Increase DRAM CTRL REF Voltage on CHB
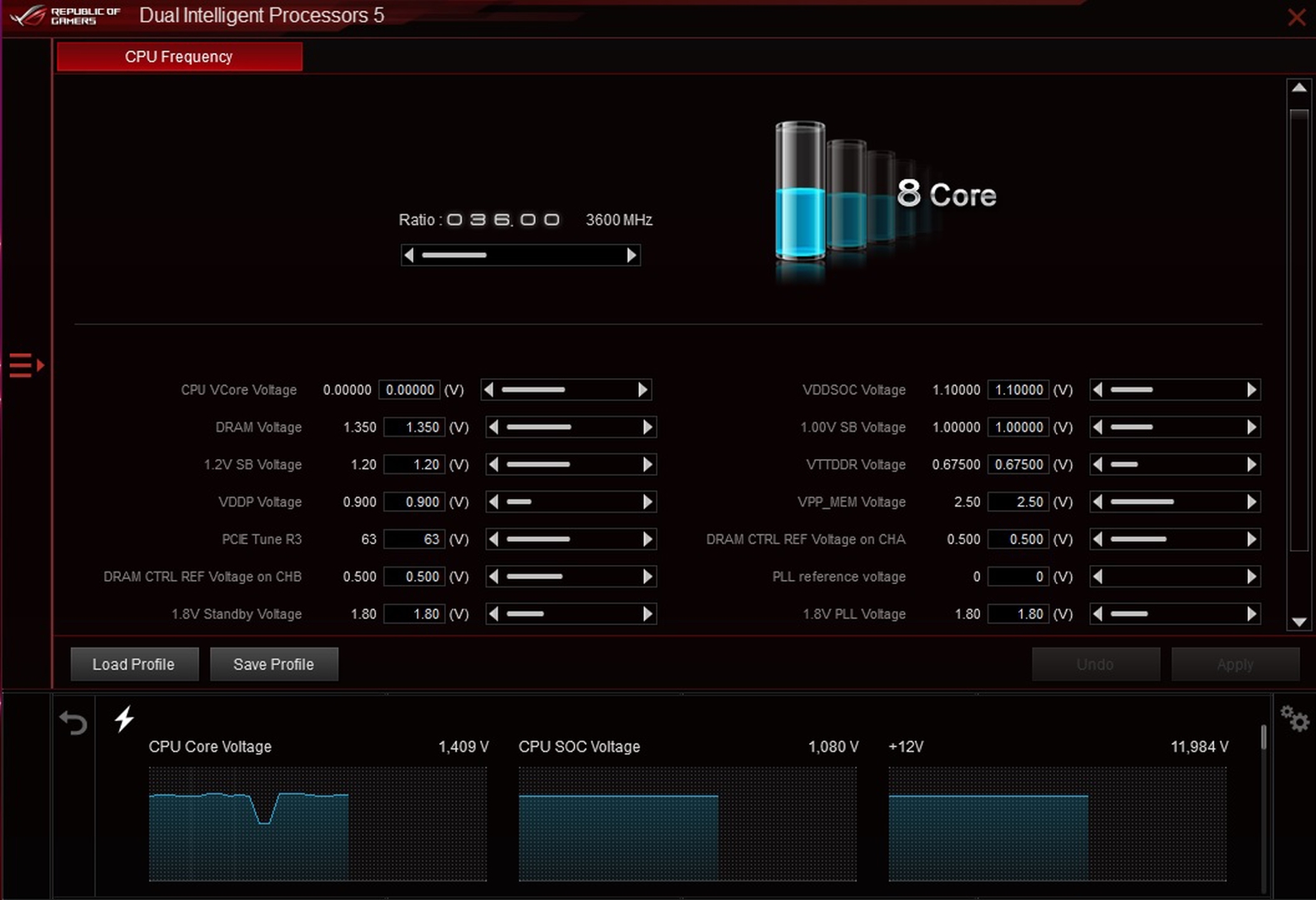1316x900 pixels. coord(648,577)
